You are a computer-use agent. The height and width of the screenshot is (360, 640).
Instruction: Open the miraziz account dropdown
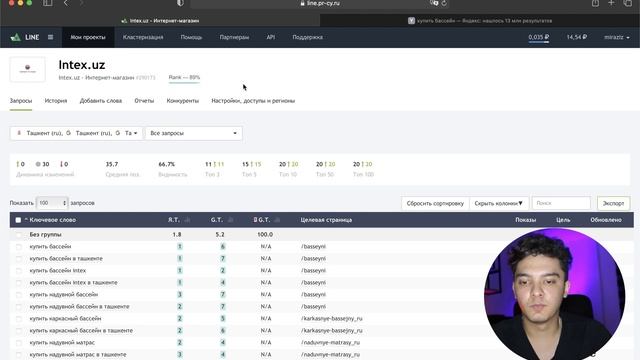616,37
